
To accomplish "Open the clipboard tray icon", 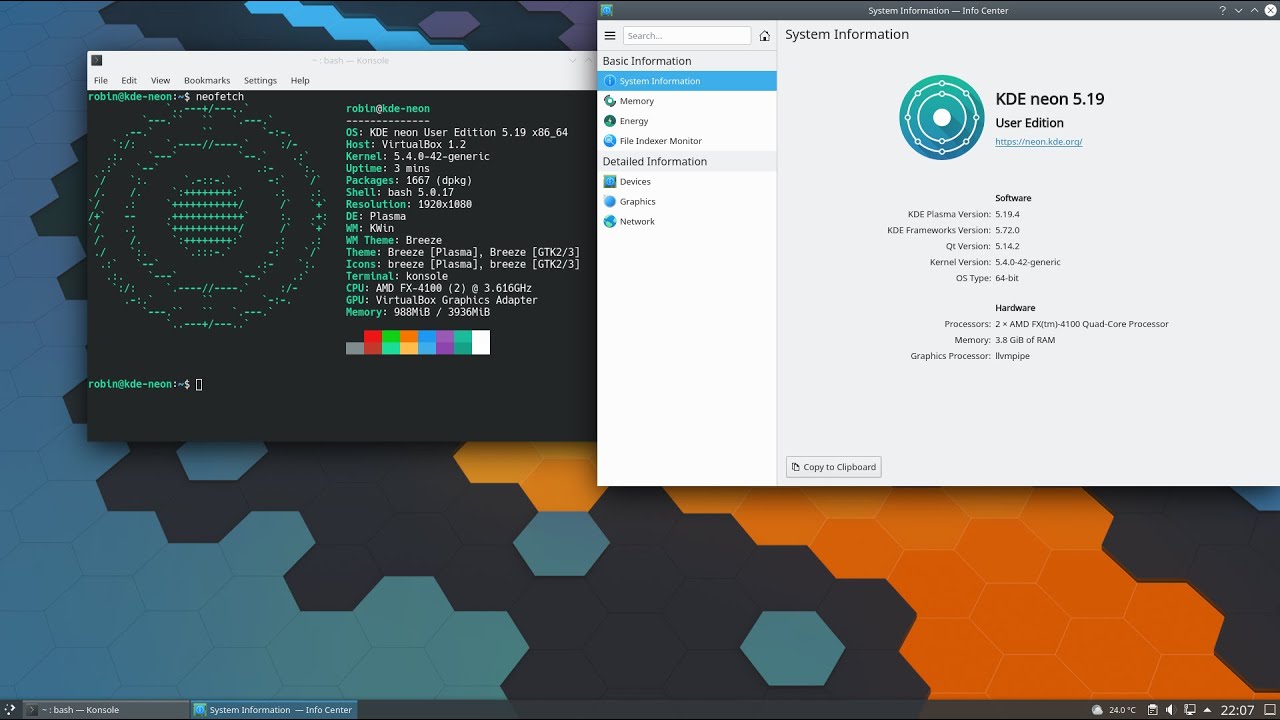I will (1153, 710).
